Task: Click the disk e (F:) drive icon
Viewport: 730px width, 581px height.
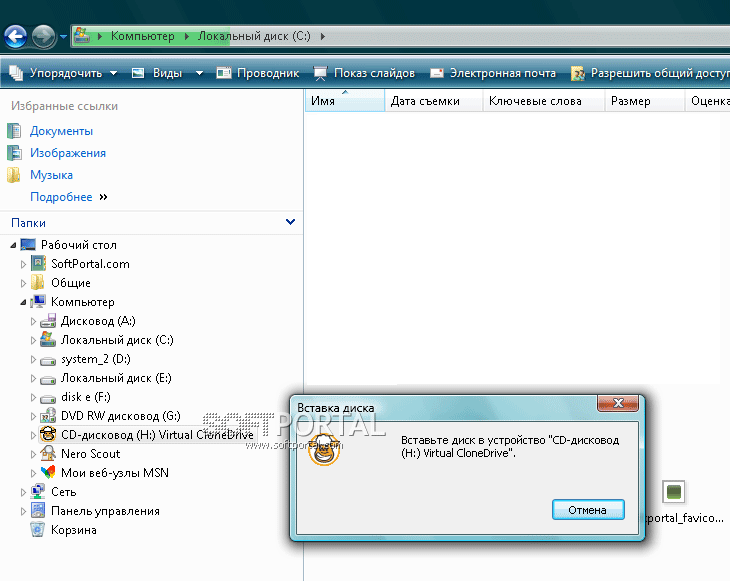Action: [x=48, y=398]
